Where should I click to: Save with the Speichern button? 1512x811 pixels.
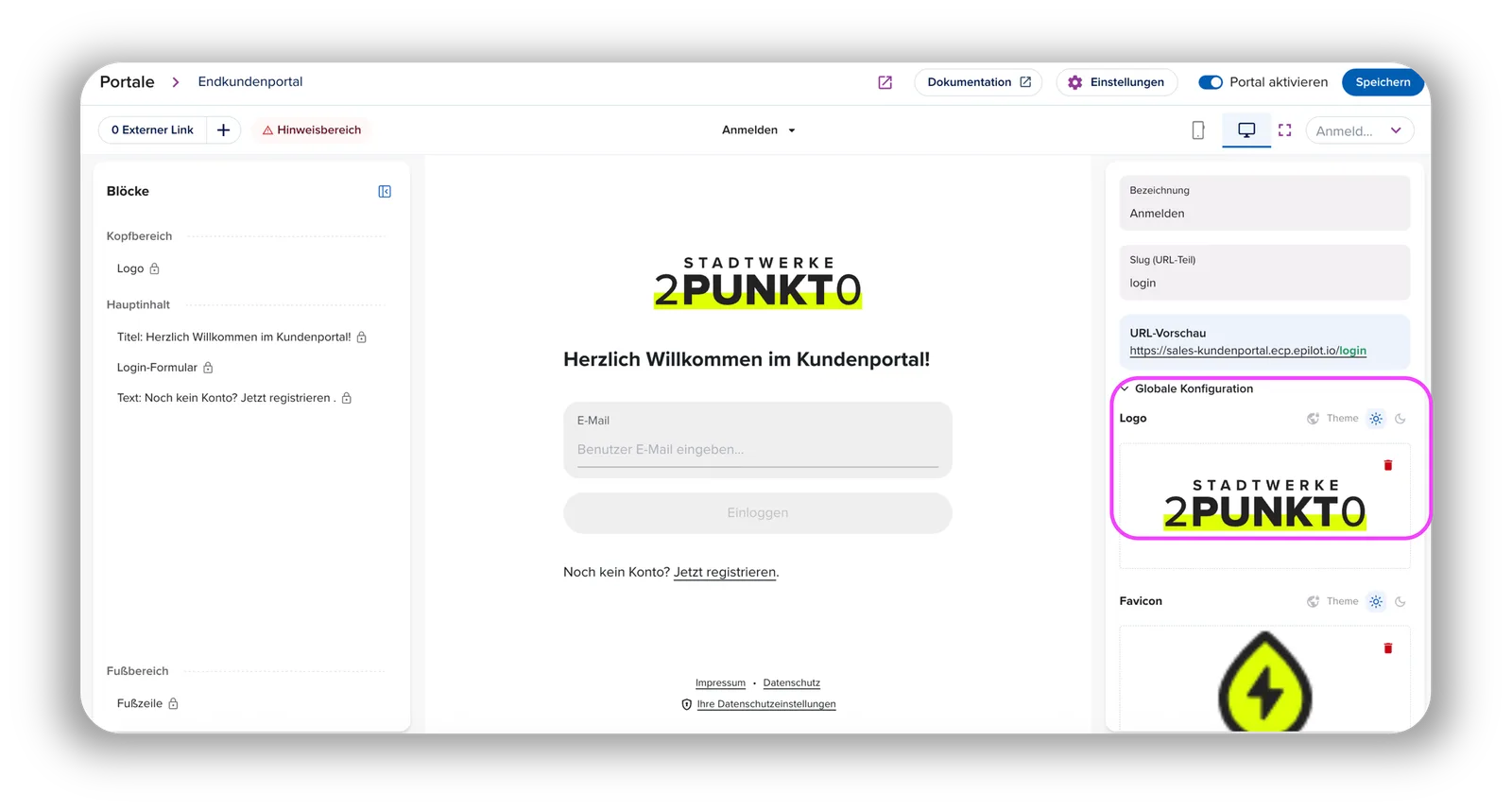coord(1383,82)
